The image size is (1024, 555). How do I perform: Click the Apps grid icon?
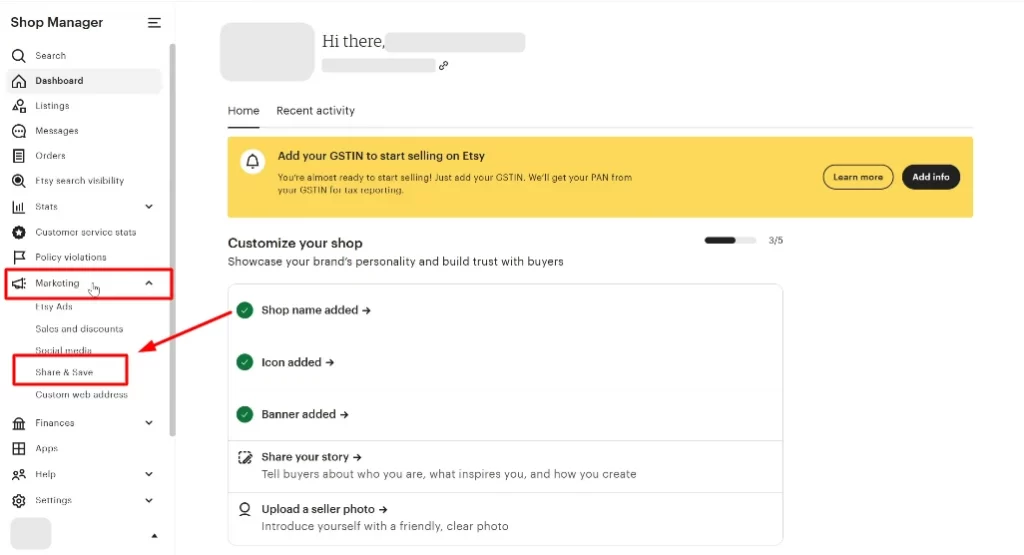[x=19, y=449]
